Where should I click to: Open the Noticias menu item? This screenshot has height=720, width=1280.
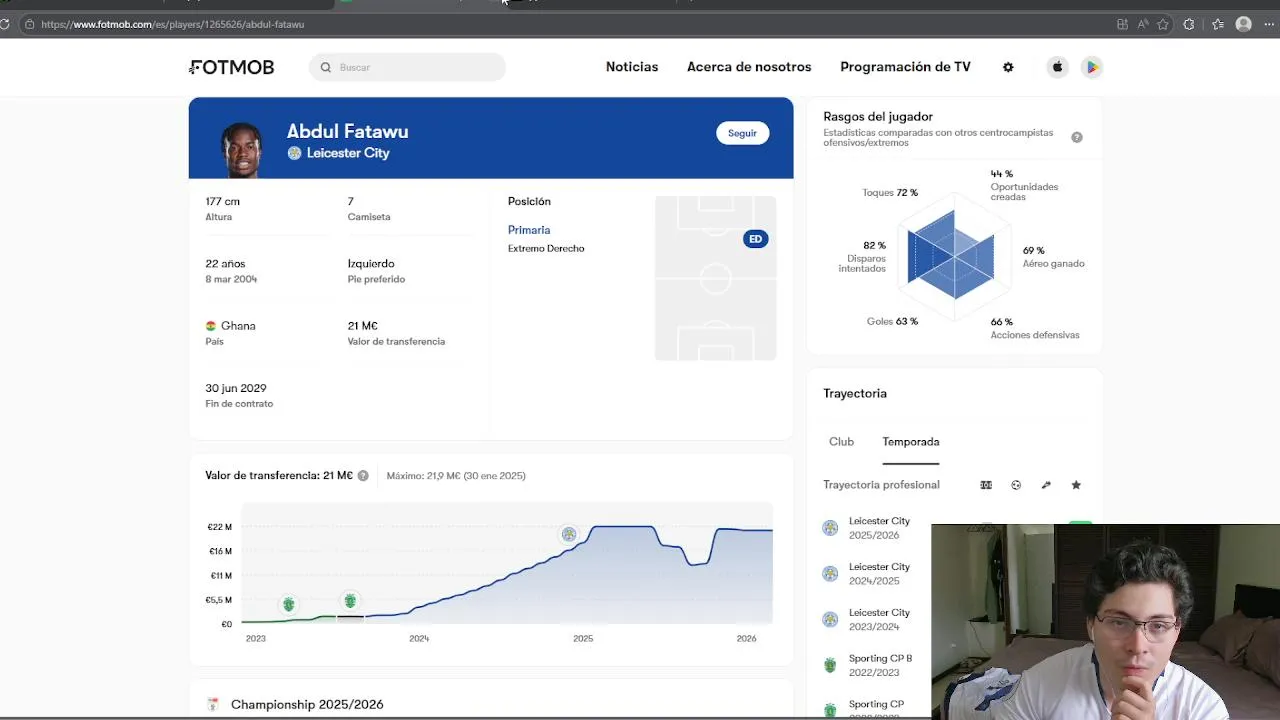pos(632,67)
